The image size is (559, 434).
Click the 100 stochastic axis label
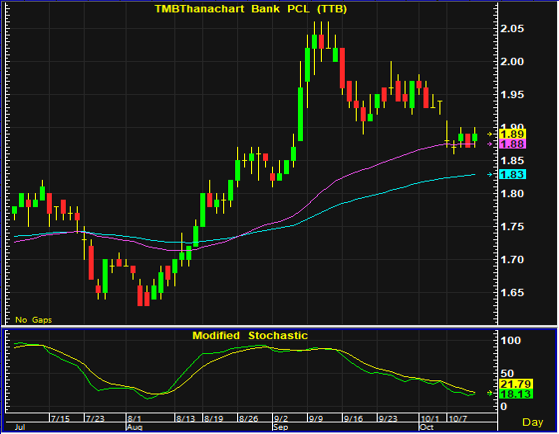pyautogui.click(x=511, y=341)
